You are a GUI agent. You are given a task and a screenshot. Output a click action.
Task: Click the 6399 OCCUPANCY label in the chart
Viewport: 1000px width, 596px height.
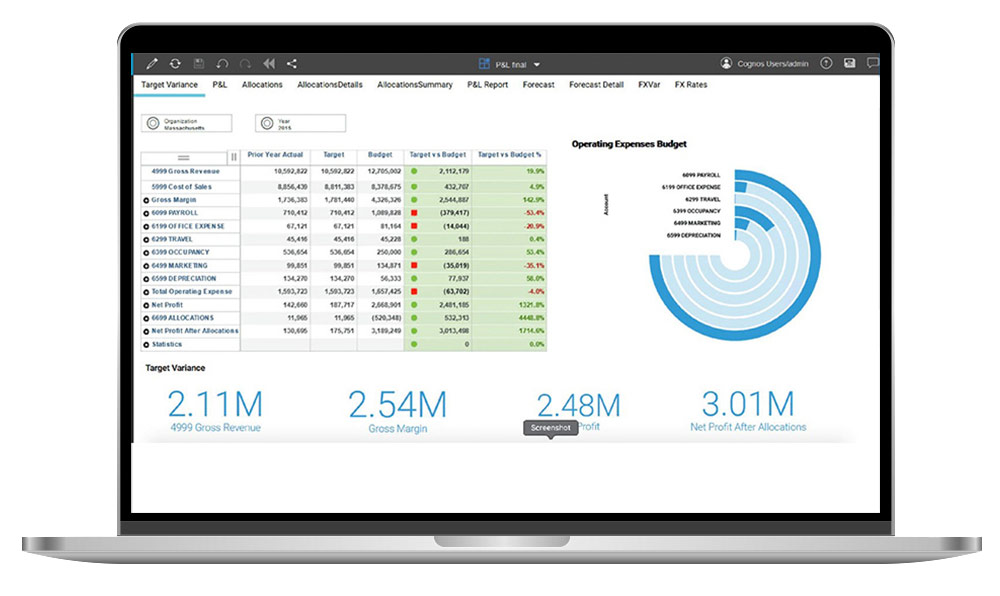[696, 211]
